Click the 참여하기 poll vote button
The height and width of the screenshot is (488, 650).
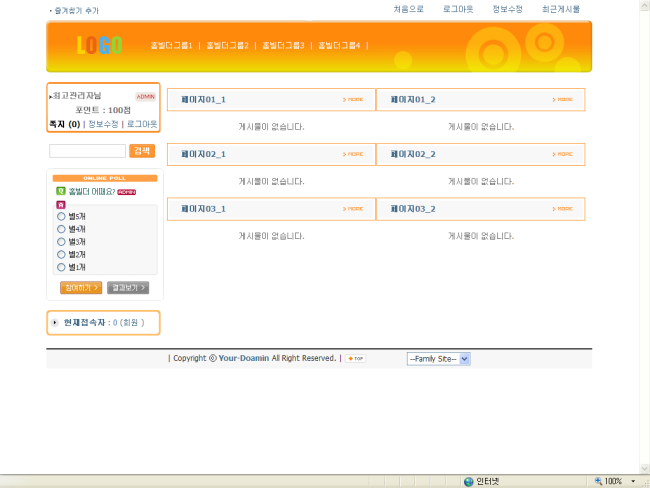pos(80,288)
